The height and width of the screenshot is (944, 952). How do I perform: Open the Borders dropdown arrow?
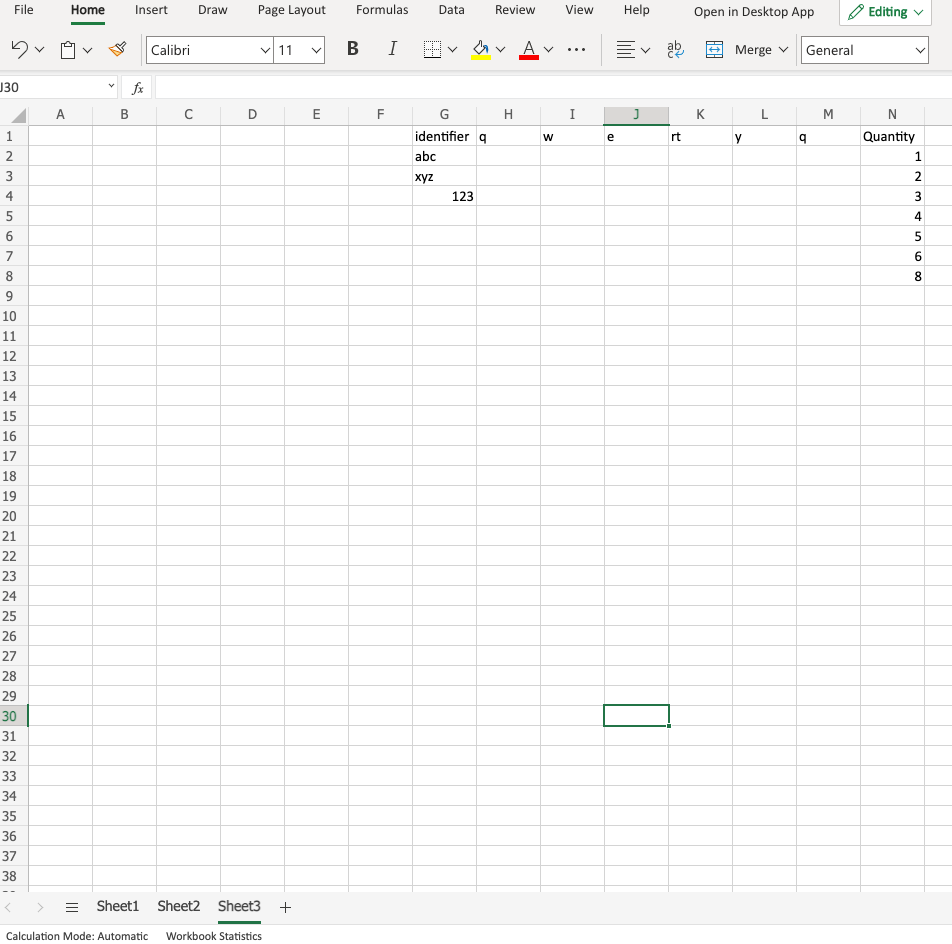click(x=451, y=49)
